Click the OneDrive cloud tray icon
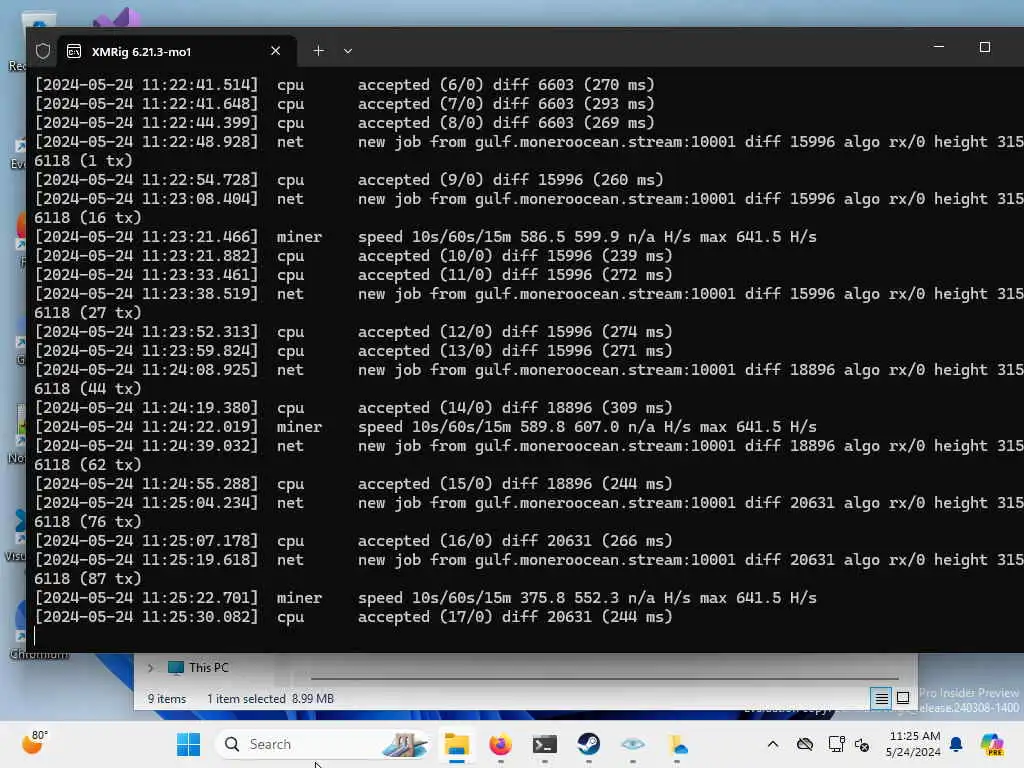 (x=805, y=744)
